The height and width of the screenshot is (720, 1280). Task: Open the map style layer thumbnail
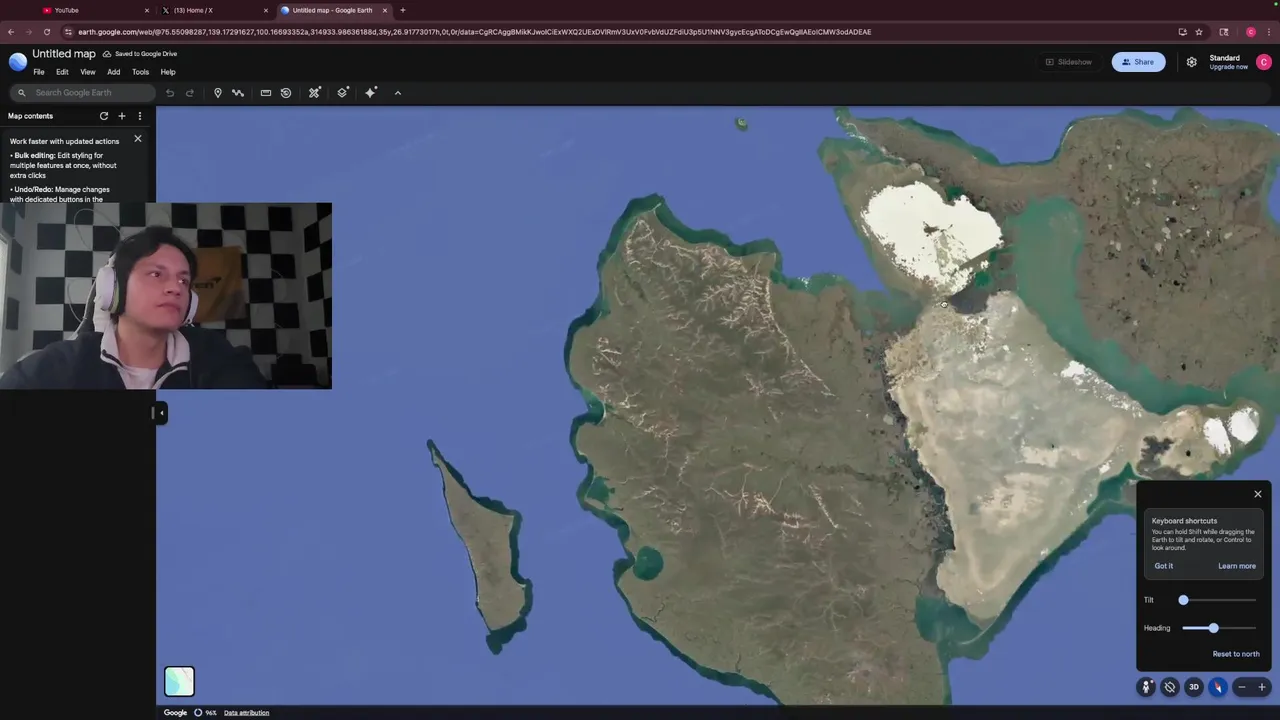(179, 681)
